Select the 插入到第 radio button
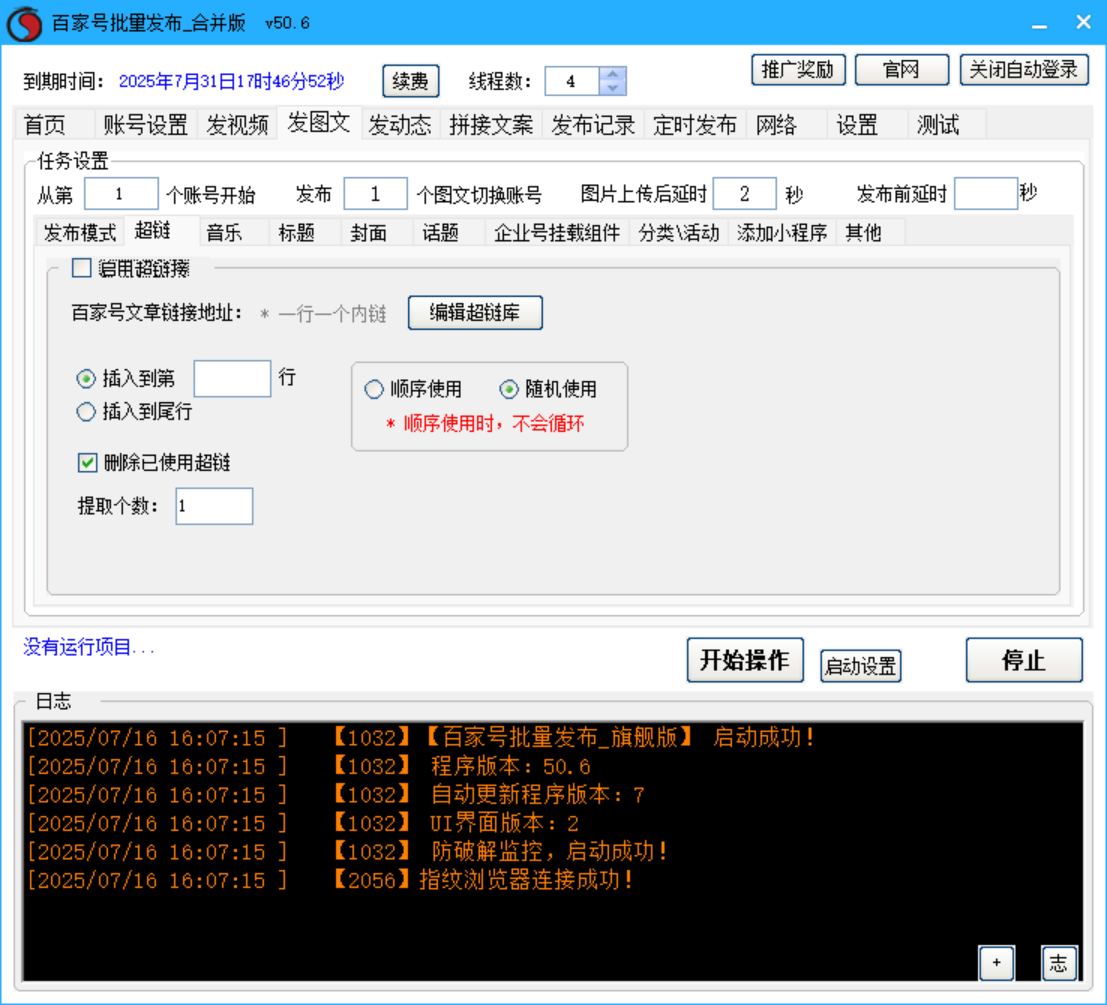Image resolution: width=1107 pixels, height=1005 pixels. (86, 379)
